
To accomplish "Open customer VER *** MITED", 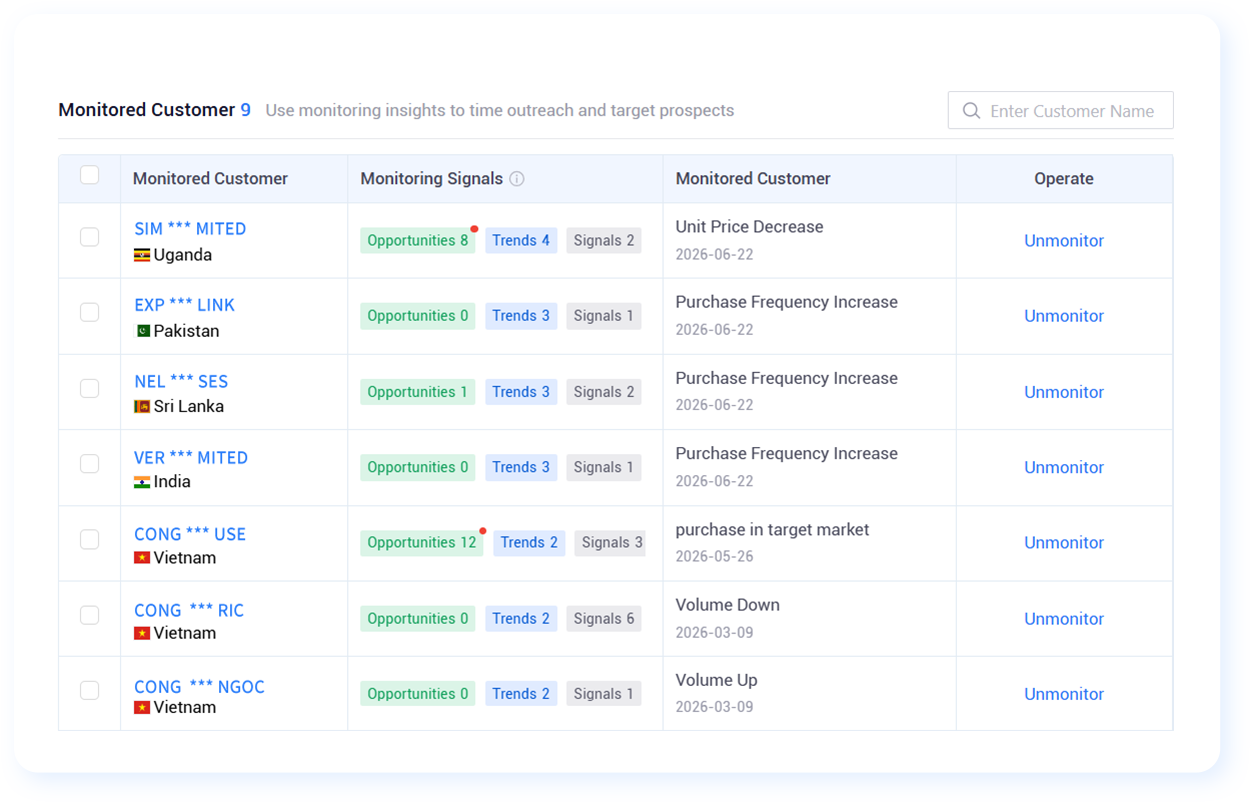I will (191, 458).
